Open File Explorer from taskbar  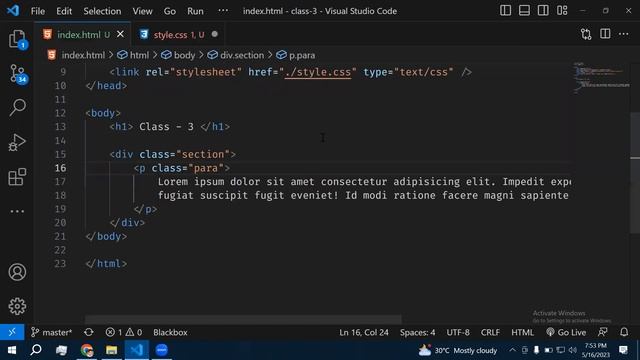(x=111, y=350)
